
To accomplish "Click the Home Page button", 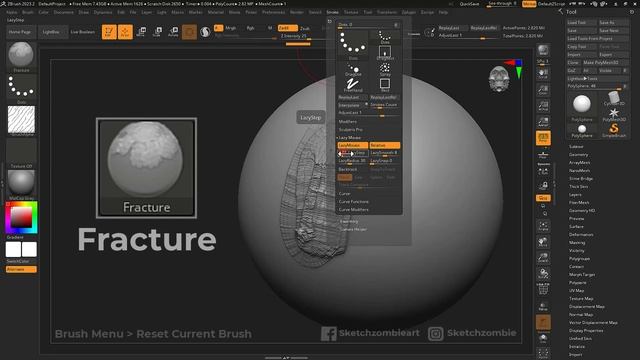I will 20,32.
